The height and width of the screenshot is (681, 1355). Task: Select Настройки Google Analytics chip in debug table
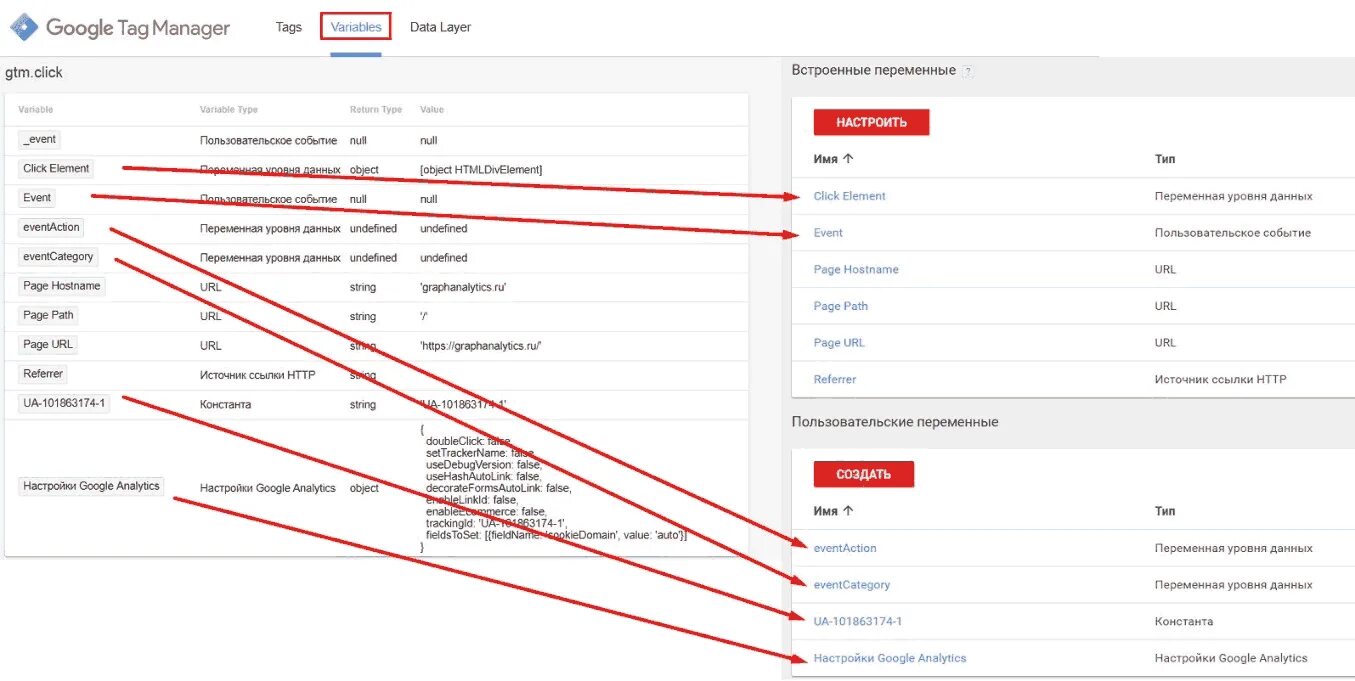point(91,486)
